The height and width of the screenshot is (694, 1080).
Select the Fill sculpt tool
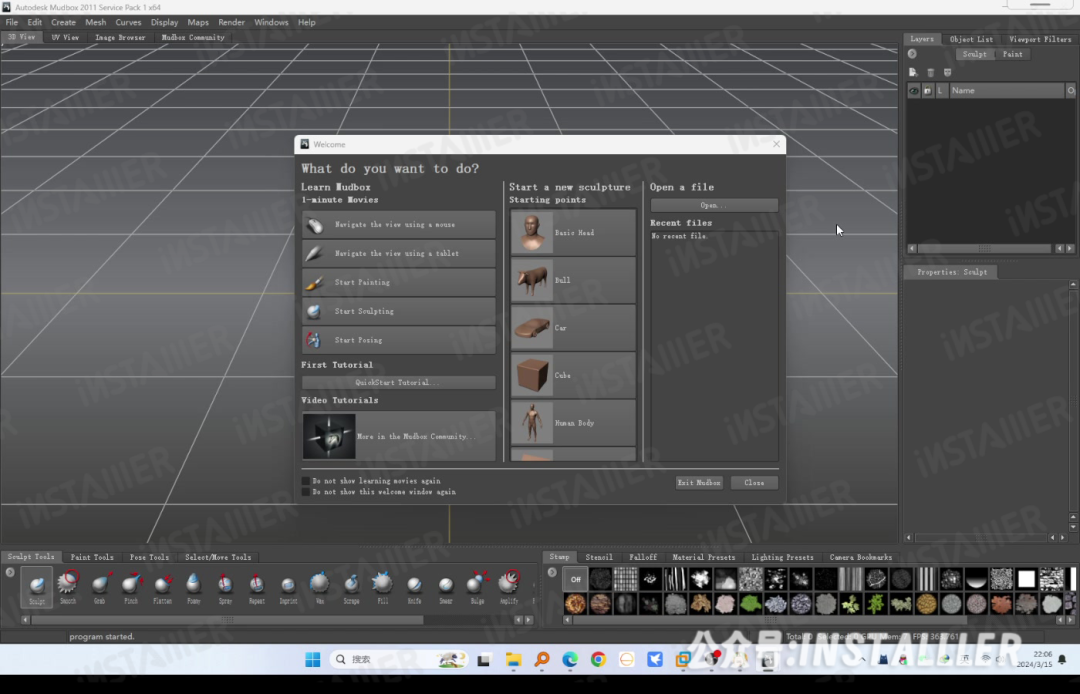pos(382,587)
